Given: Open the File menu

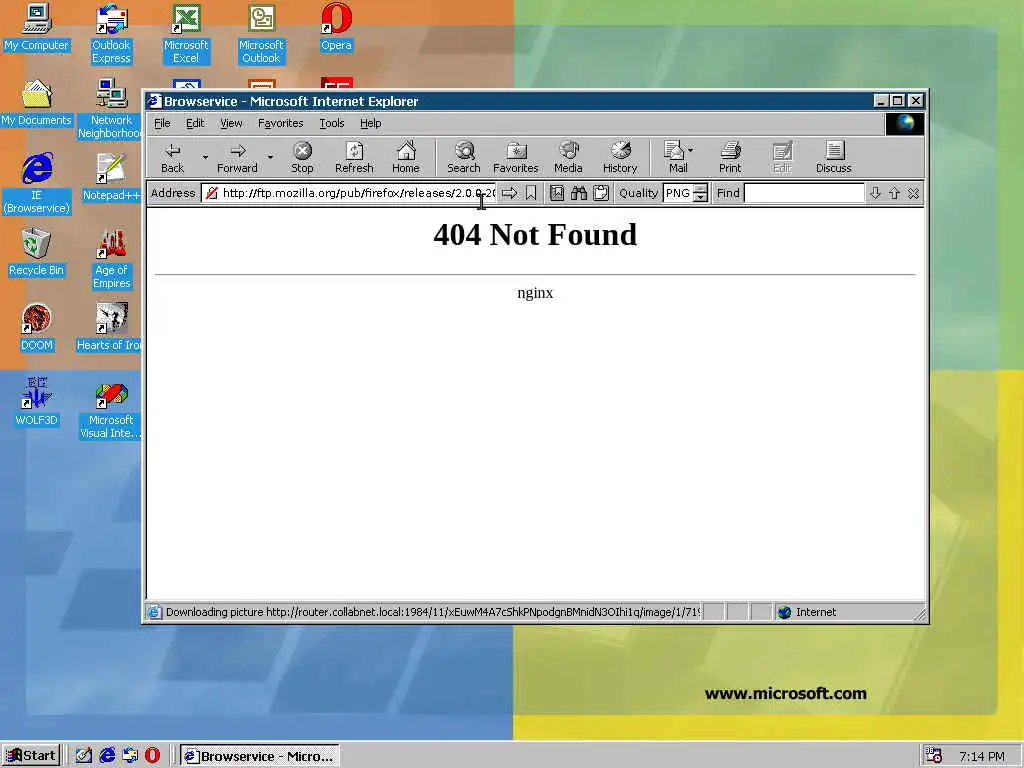Looking at the screenshot, I should click(x=162, y=123).
